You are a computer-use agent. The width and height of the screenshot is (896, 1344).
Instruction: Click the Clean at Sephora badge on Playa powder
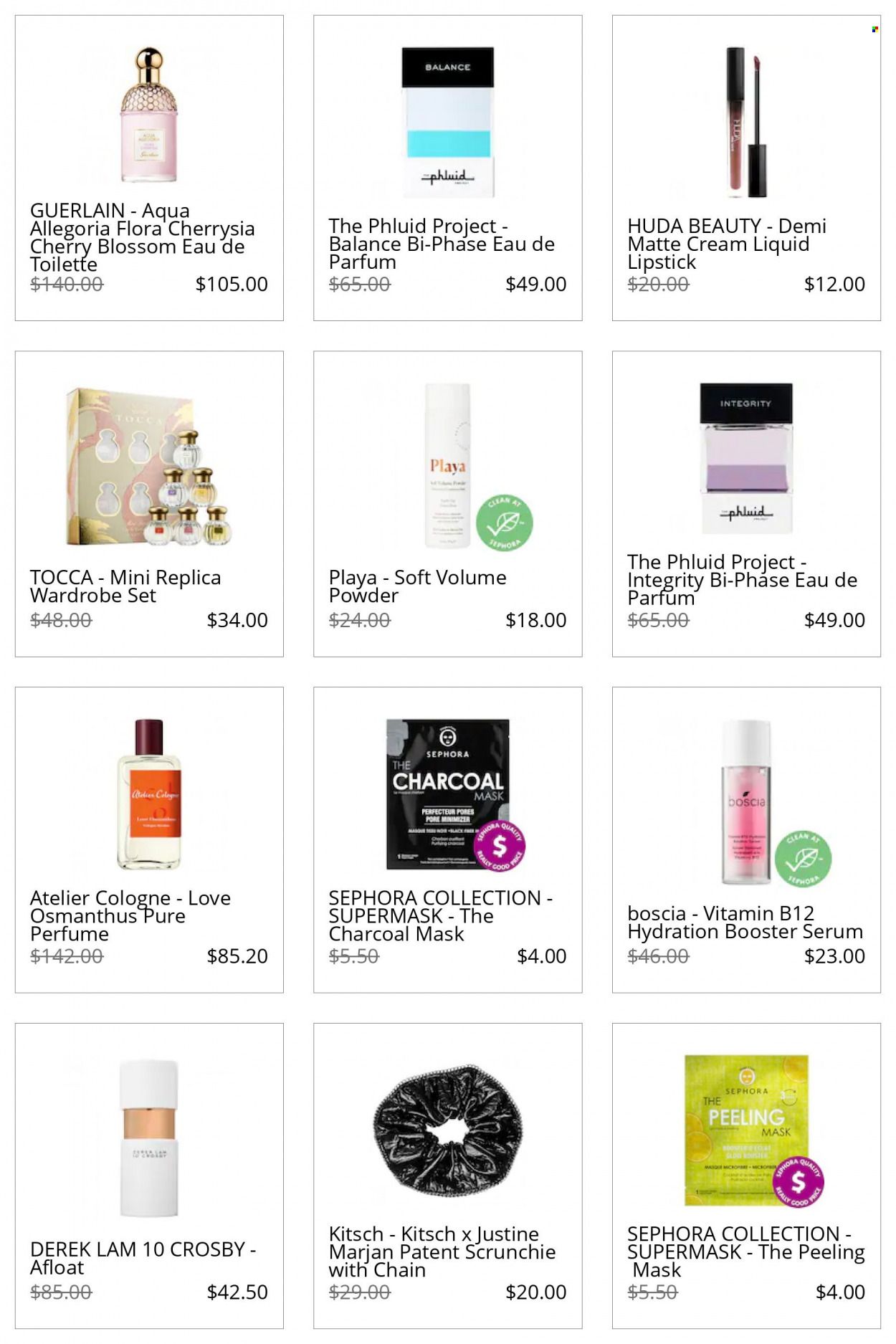(505, 523)
